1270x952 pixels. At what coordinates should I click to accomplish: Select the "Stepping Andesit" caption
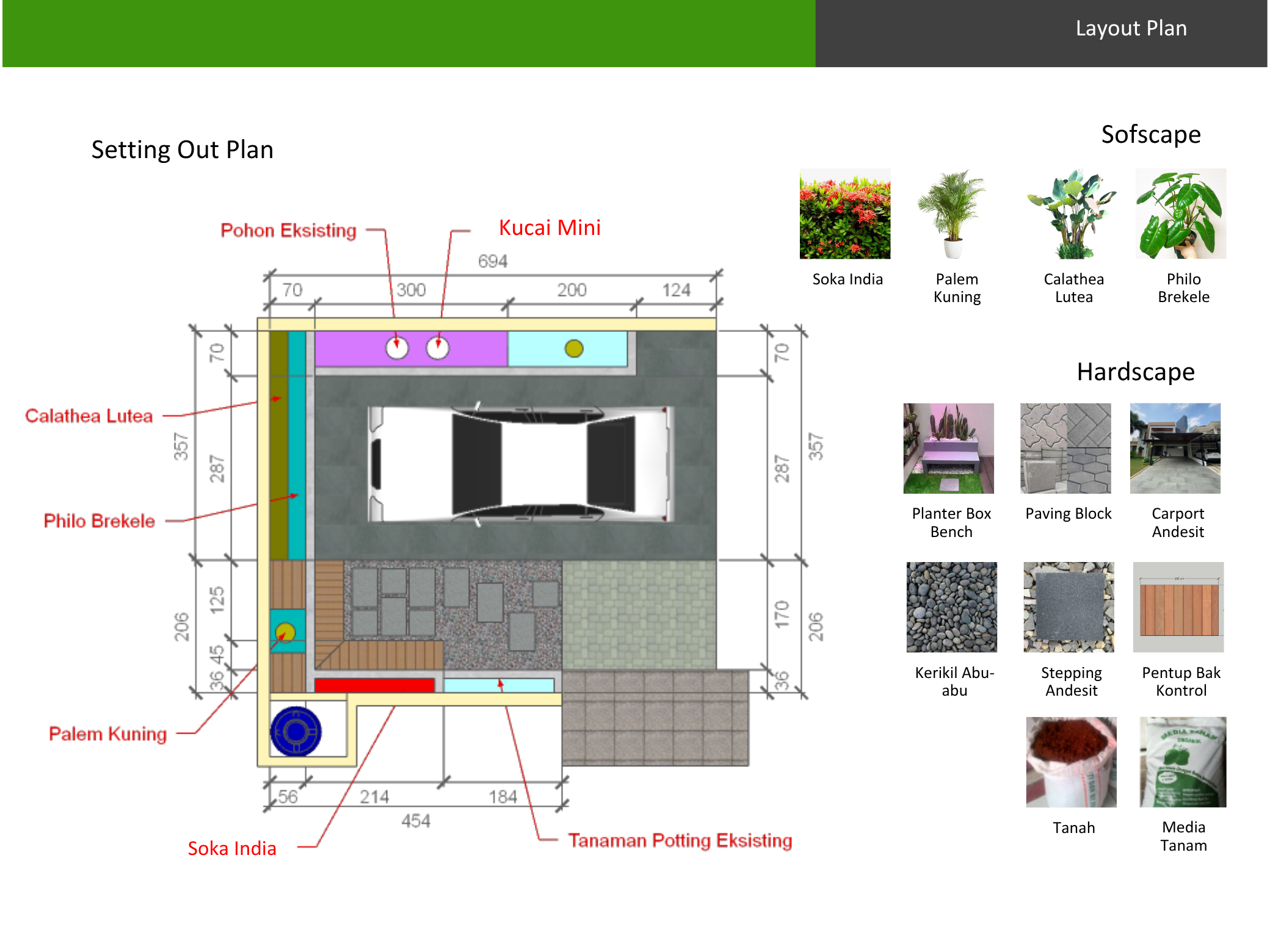pos(1072,682)
